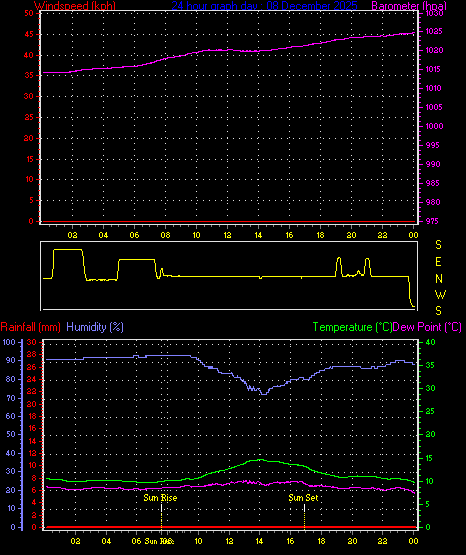The height and width of the screenshot is (555, 466).
Task: Click the "Dew Point (°C)" legend label
Action: coord(427,327)
